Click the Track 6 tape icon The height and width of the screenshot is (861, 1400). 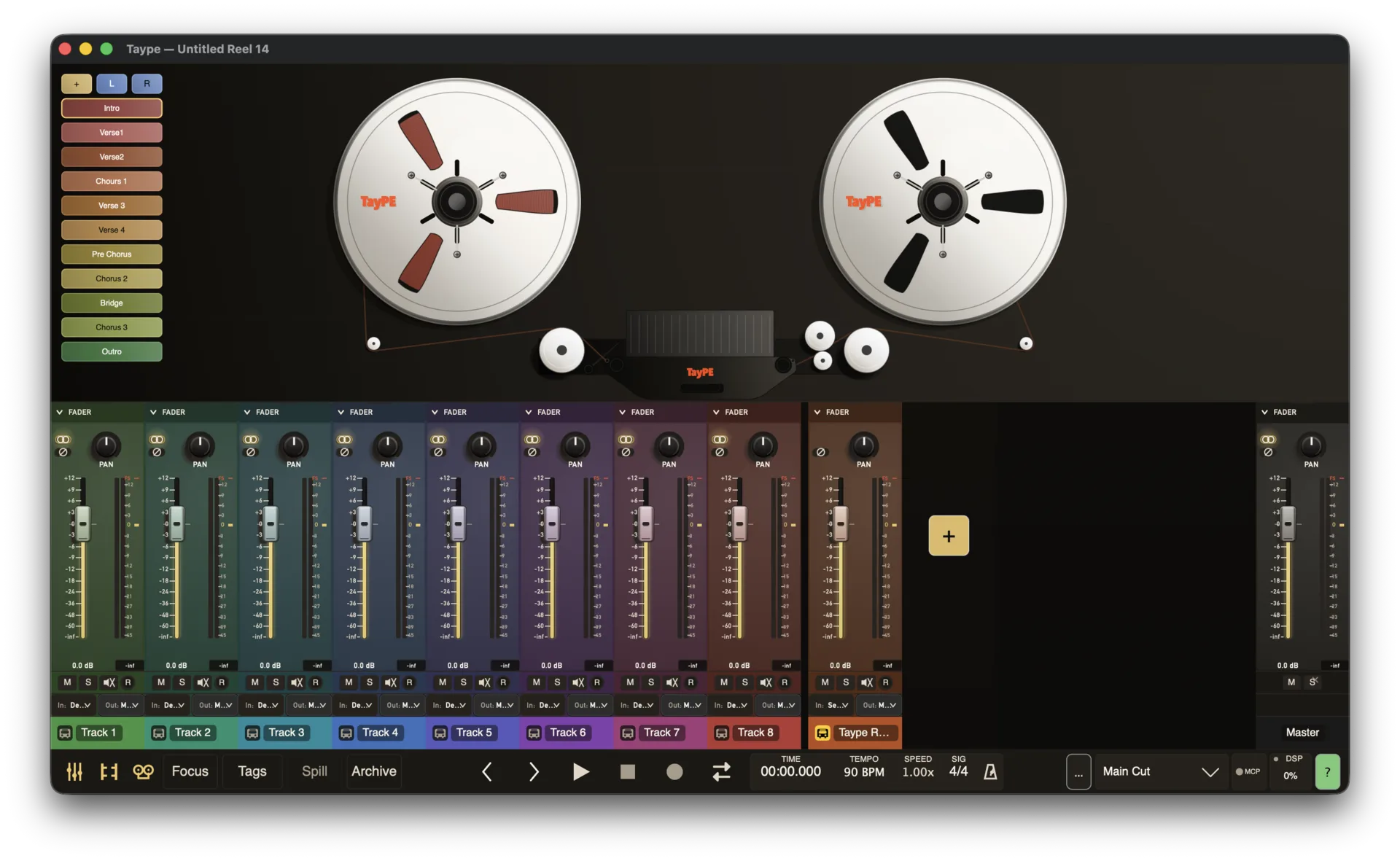click(534, 733)
